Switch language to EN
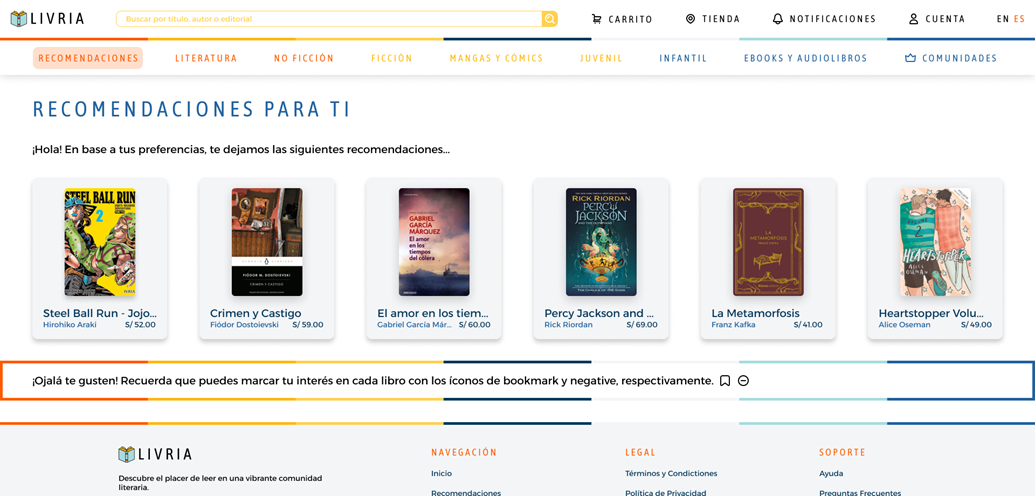1035x496 pixels. click(1003, 19)
